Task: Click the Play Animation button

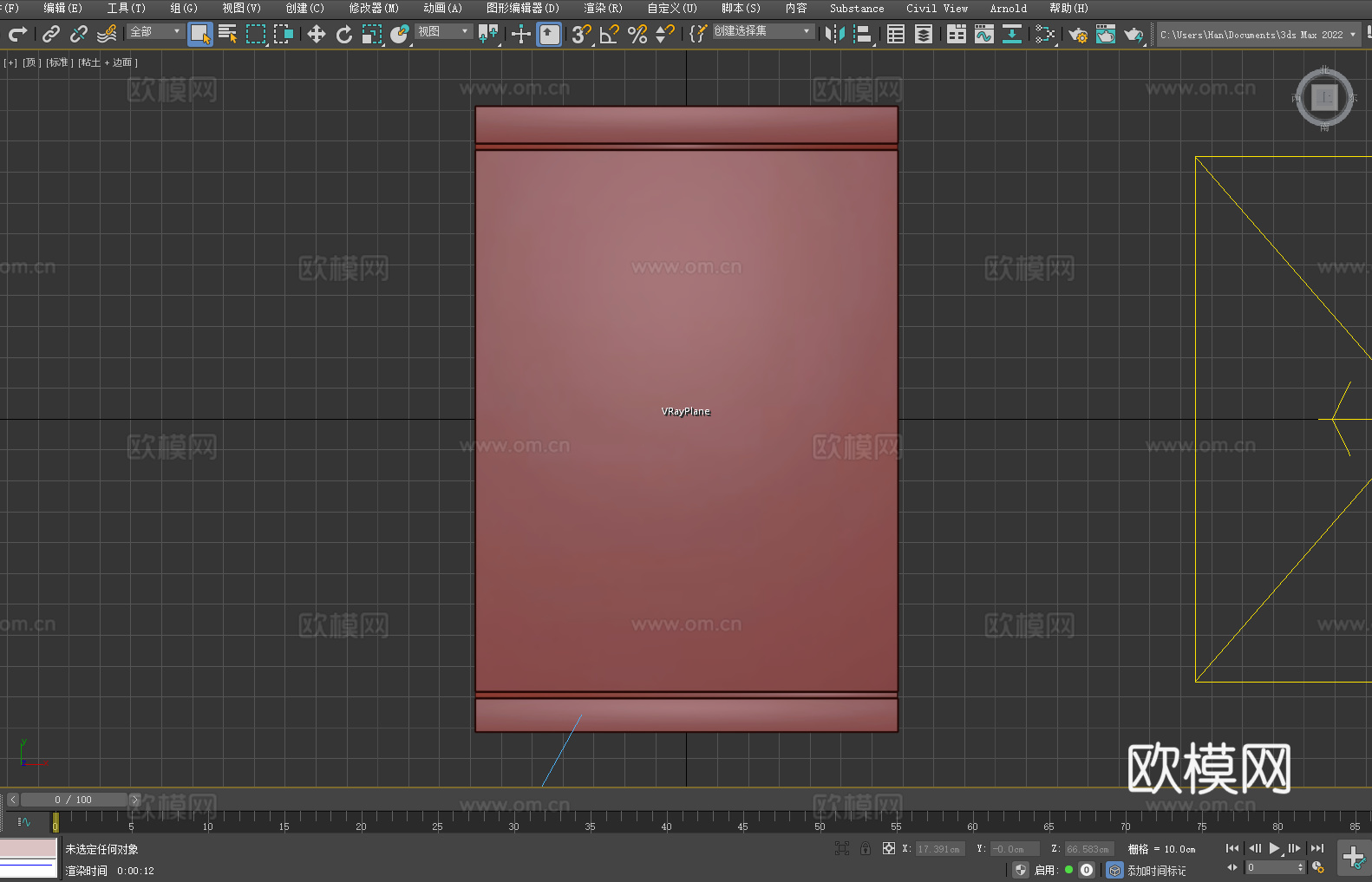Action: [x=1274, y=848]
